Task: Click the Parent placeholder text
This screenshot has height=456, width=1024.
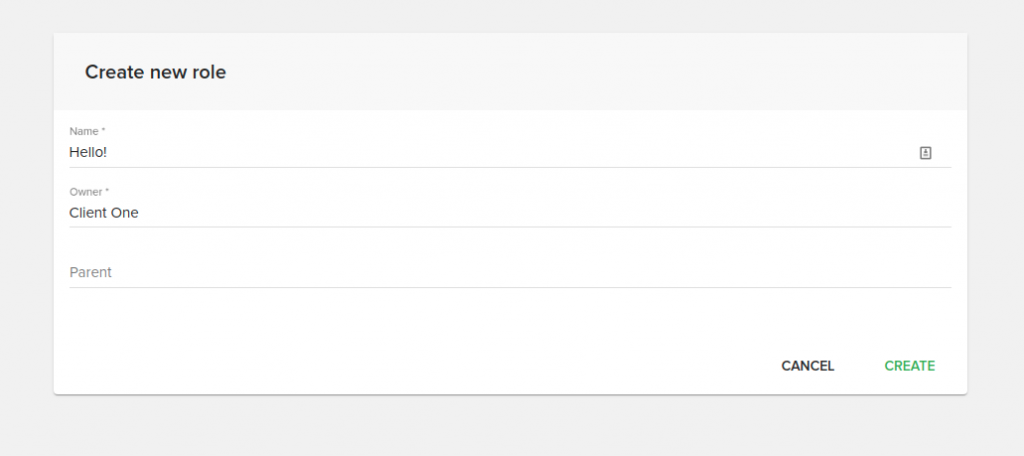Action: pos(90,272)
